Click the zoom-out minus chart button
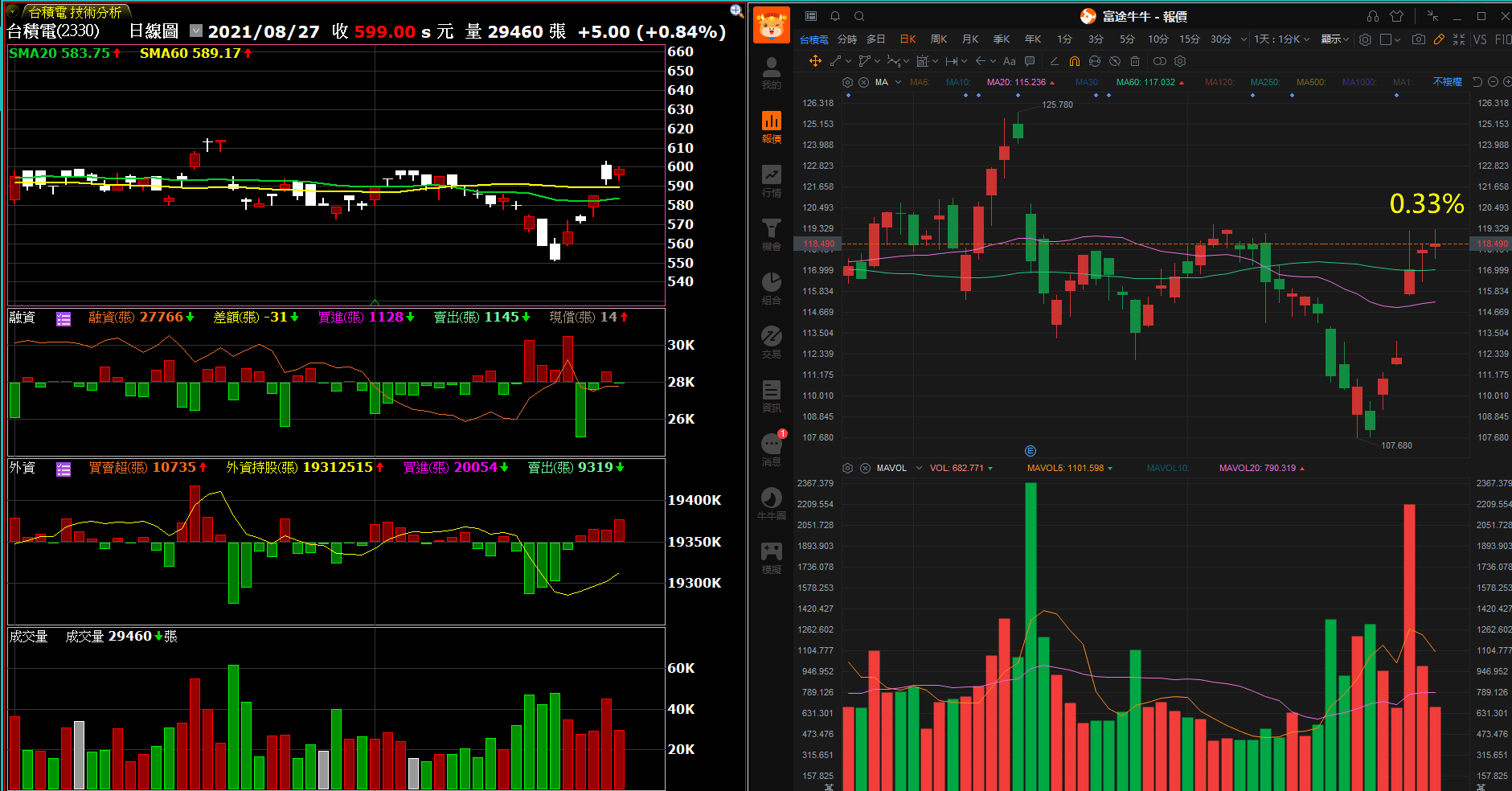This screenshot has width=1512, height=791. click(x=1493, y=82)
